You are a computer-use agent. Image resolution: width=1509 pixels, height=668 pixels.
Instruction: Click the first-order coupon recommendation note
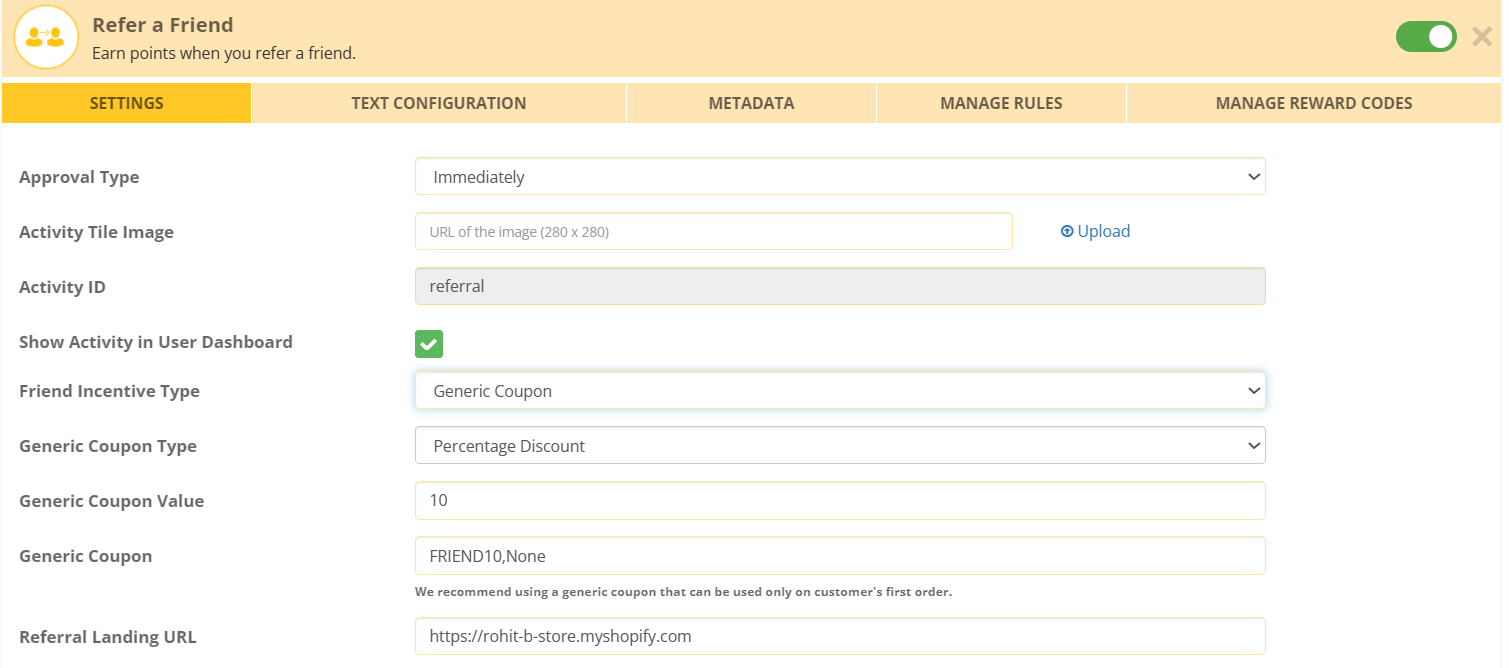point(683,592)
